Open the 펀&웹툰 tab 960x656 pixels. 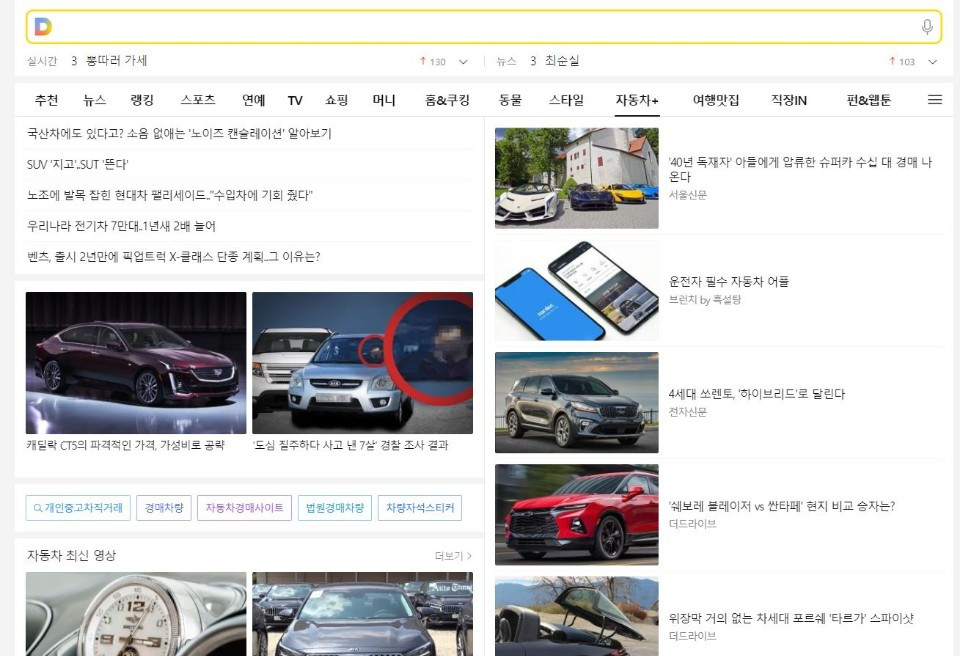868,100
